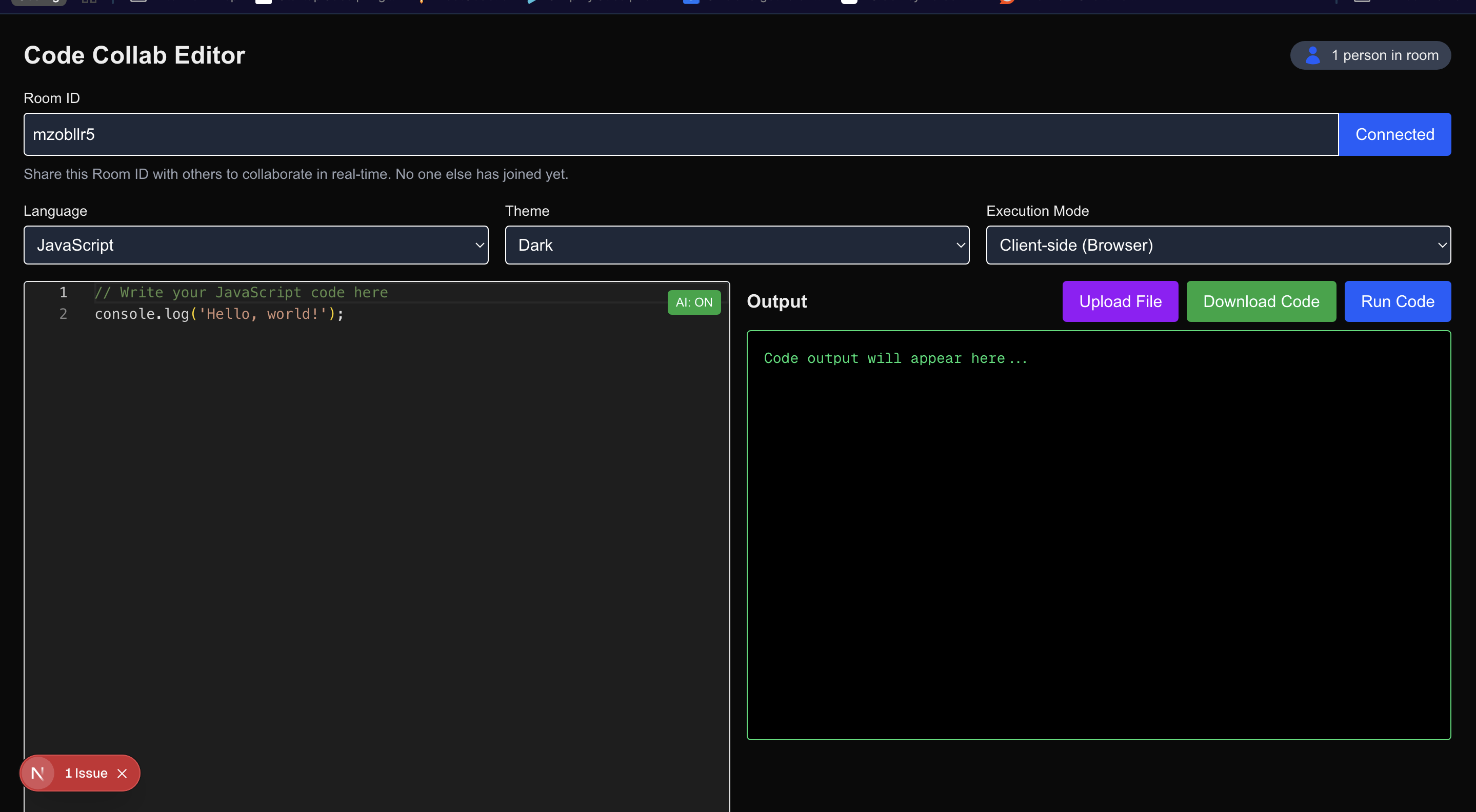Click the comment on editor line 1
This screenshot has width=1476, height=812.
(241, 292)
